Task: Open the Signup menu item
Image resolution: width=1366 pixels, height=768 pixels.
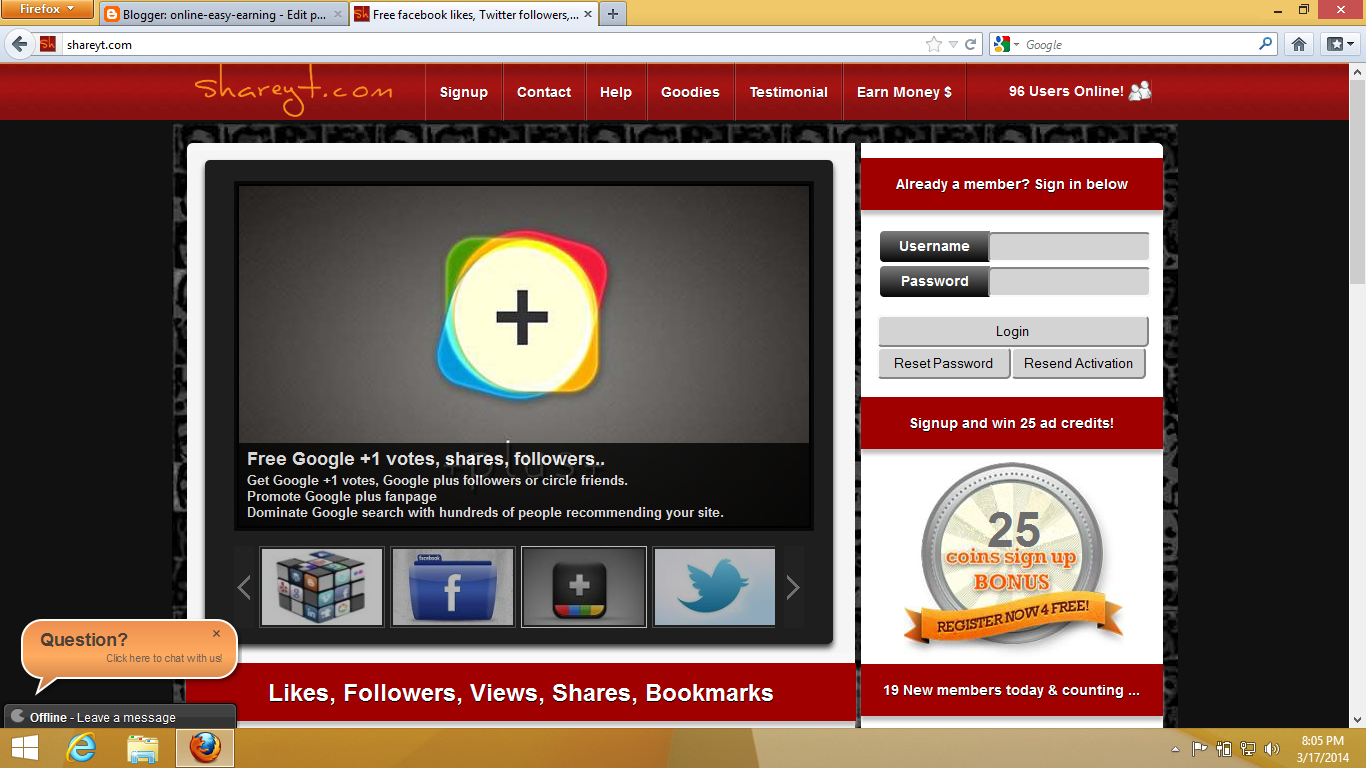Action: click(464, 92)
